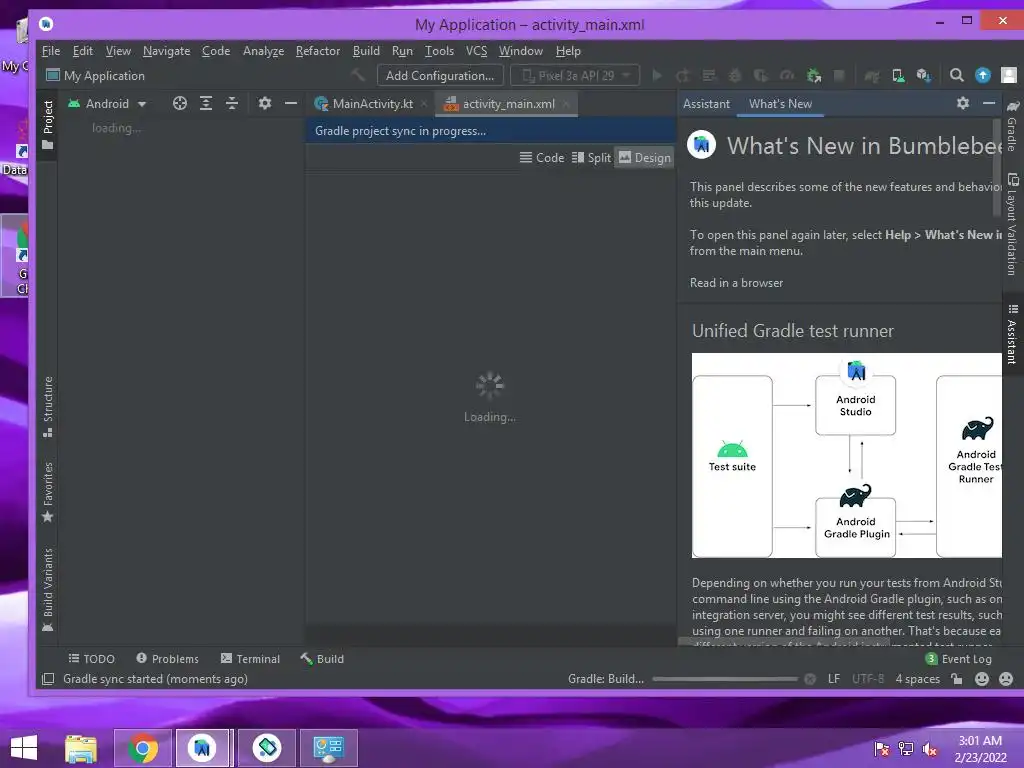This screenshot has width=1024, height=768.
Task: Toggle the Assistant right sidebar button
Action: point(1012,334)
